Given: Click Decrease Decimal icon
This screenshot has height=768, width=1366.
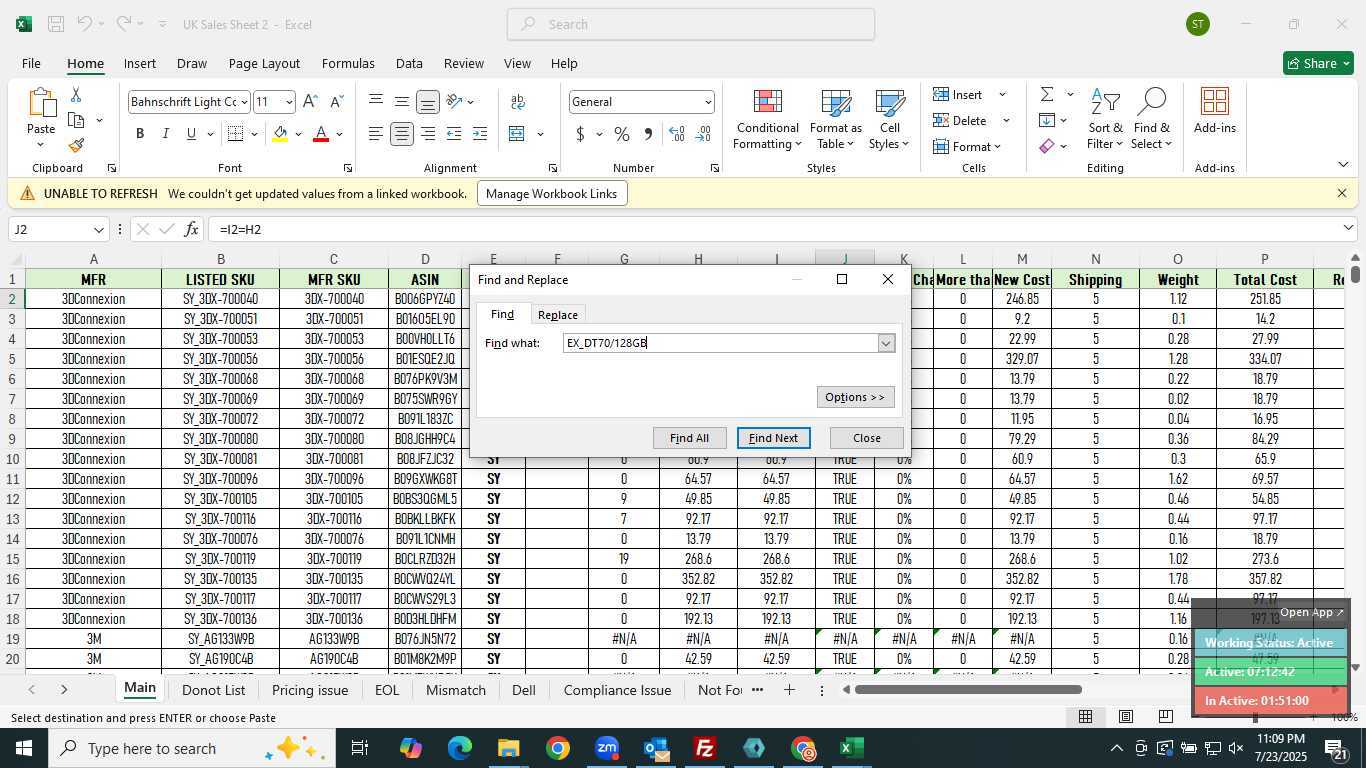Looking at the screenshot, I should click(x=703, y=134).
